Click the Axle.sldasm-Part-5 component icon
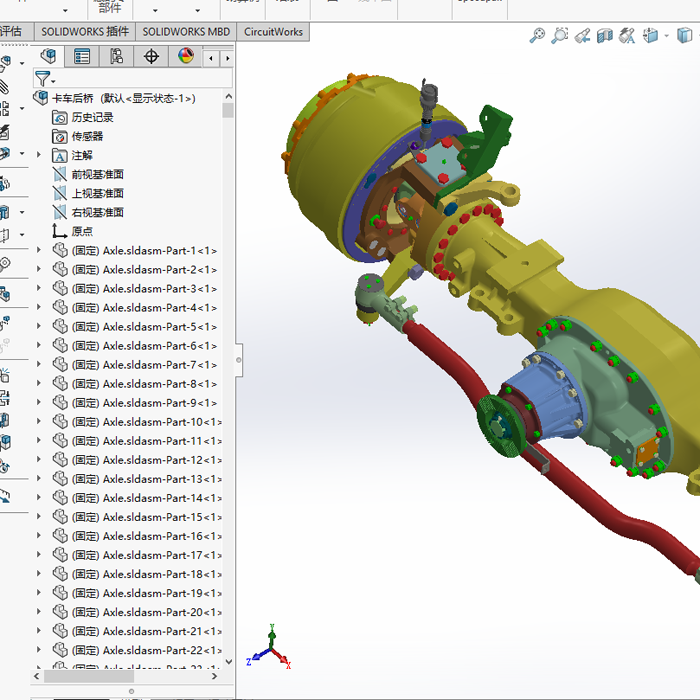Image resolution: width=700 pixels, height=700 pixels. [x=60, y=327]
